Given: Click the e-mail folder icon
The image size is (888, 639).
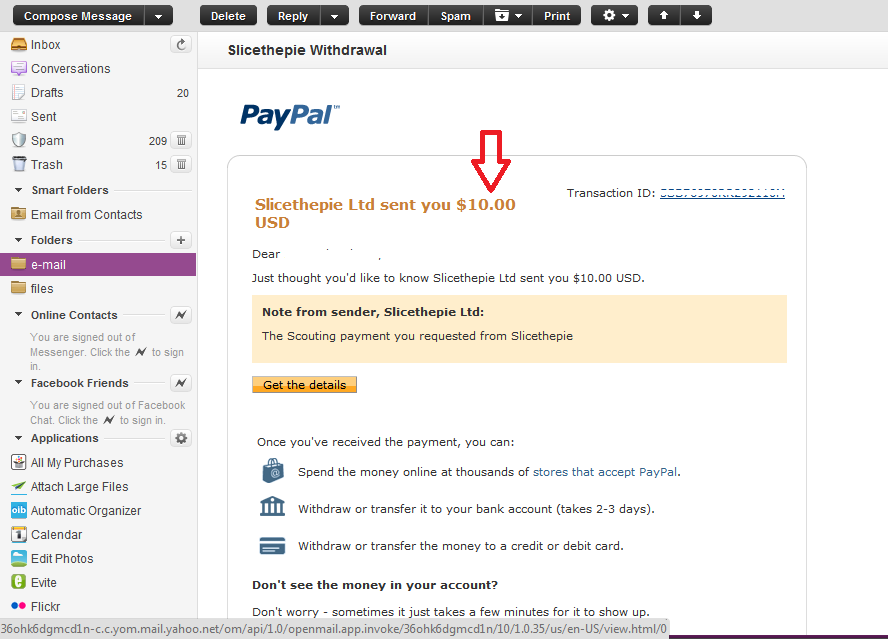Looking at the screenshot, I should [19, 264].
